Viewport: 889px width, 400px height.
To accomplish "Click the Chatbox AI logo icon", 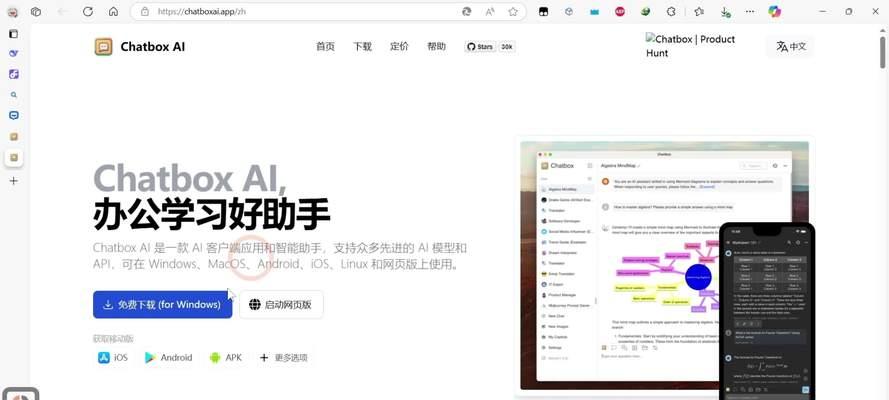I will pos(103,46).
